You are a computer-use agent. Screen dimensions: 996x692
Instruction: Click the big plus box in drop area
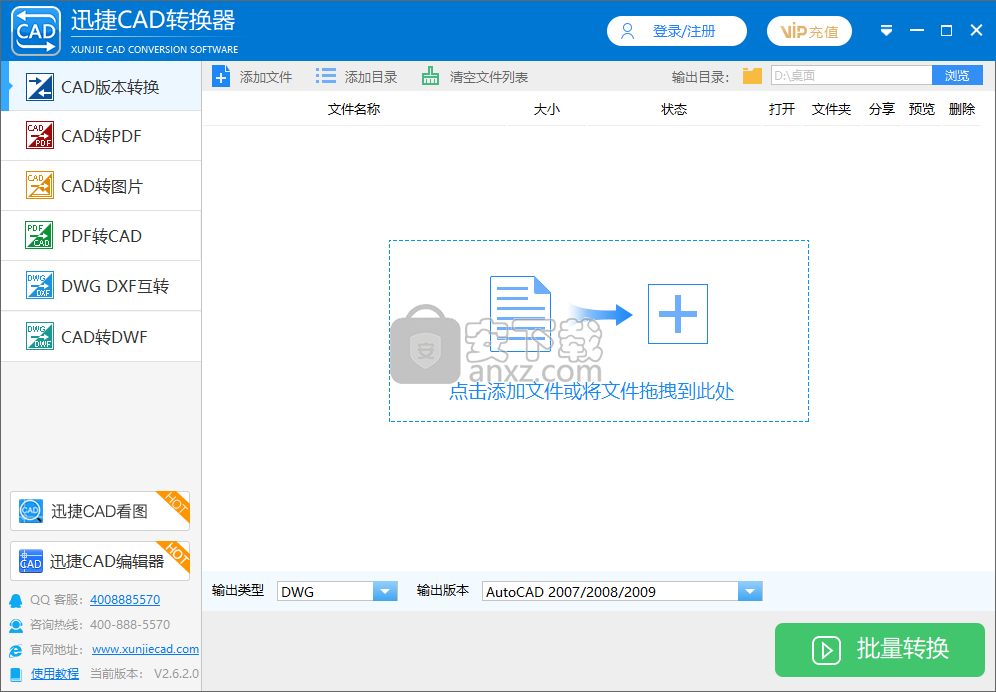click(678, 314)
